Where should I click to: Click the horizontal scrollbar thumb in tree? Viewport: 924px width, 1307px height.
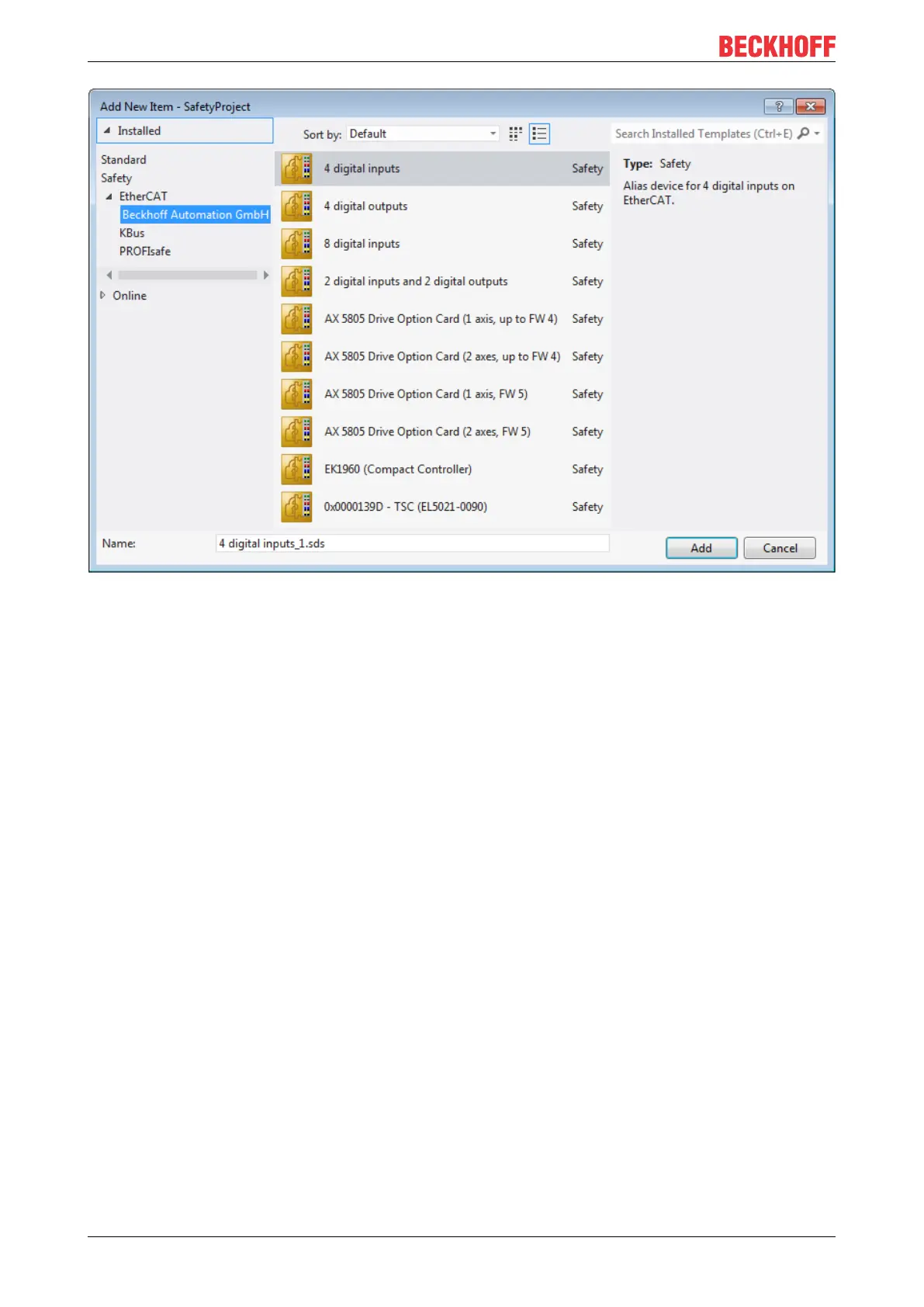188,275
